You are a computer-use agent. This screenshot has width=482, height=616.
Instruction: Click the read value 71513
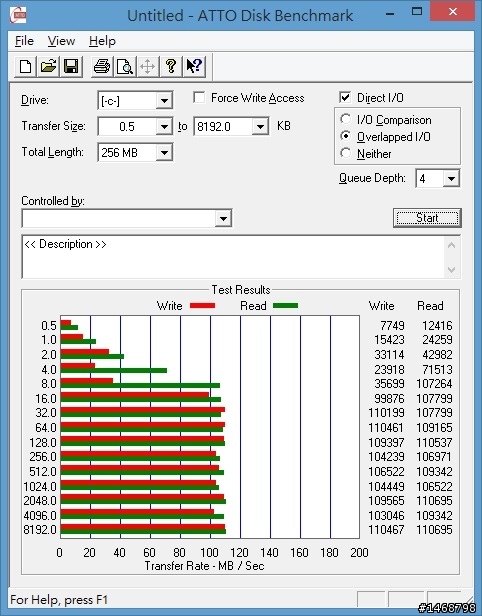pyautogui.click(x=437, y=370)
